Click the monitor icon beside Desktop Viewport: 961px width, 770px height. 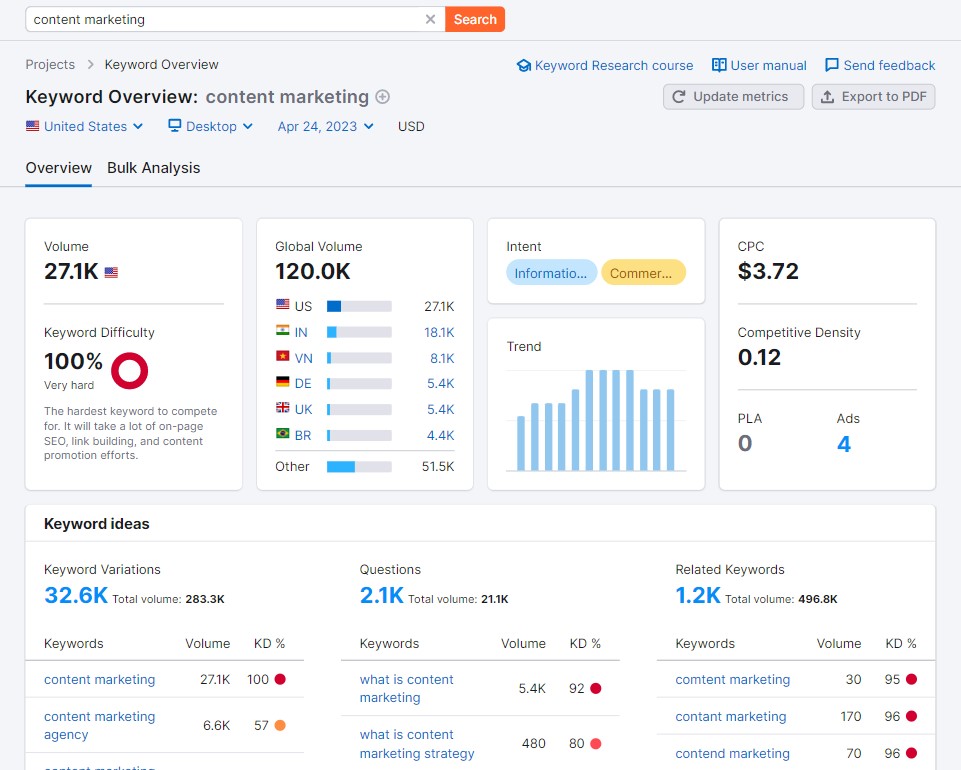tap(175, 126)
